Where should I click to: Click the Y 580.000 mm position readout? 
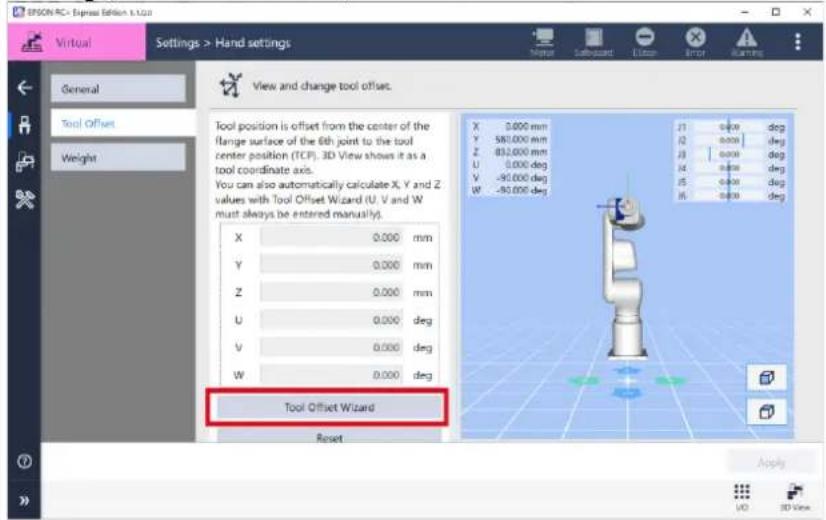[x=510, y=140]
